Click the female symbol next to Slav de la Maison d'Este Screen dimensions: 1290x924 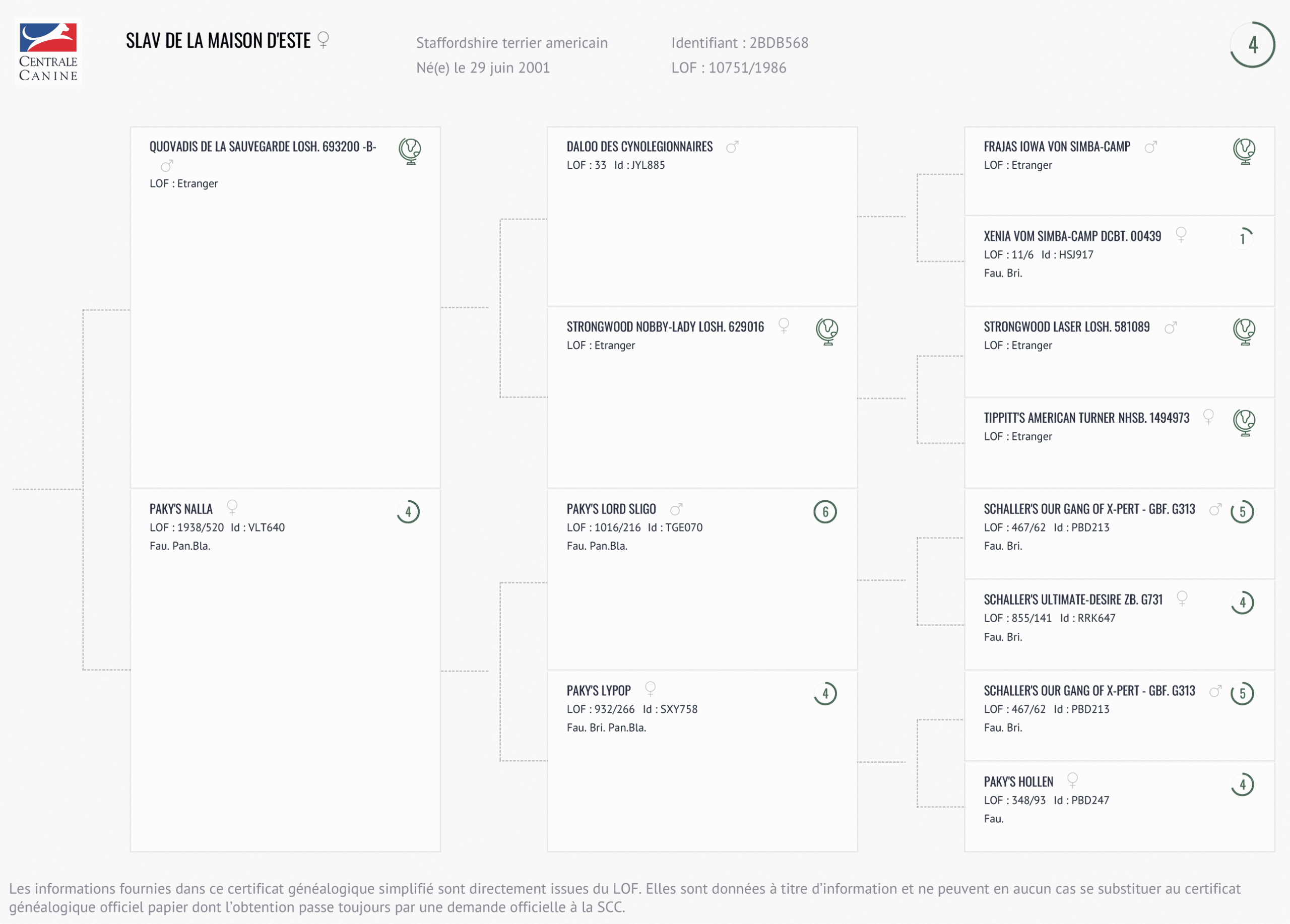pos(323,40)
